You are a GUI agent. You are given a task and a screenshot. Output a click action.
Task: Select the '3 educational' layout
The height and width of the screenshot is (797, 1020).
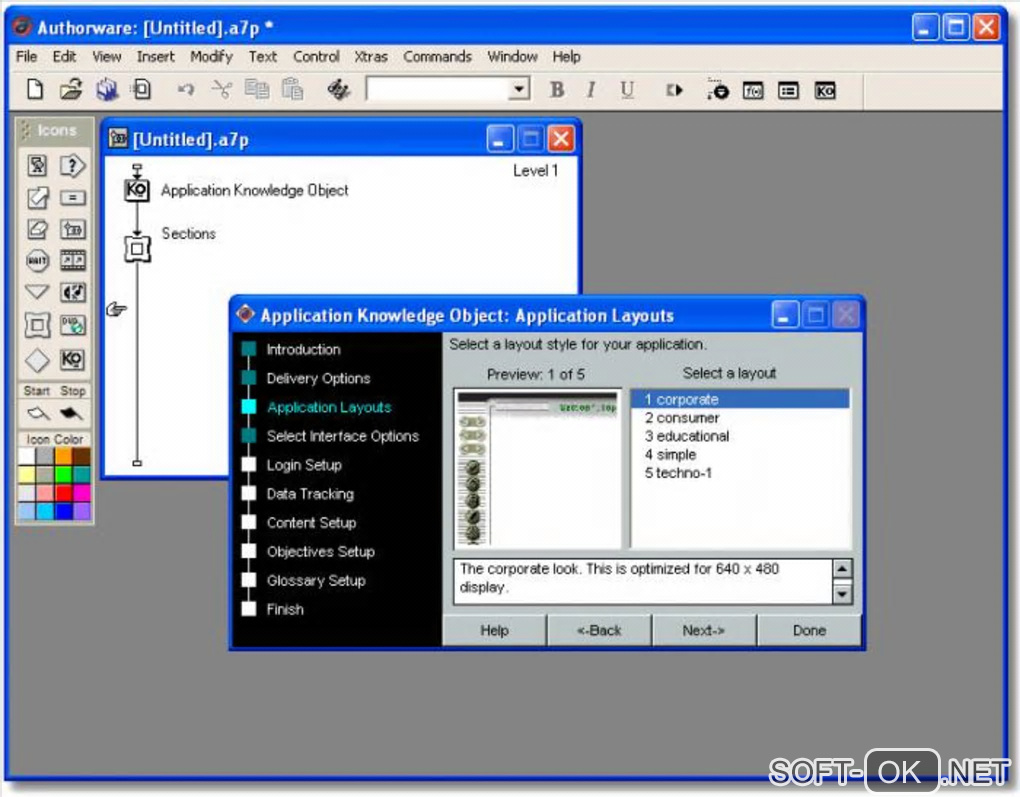(740, 436)
